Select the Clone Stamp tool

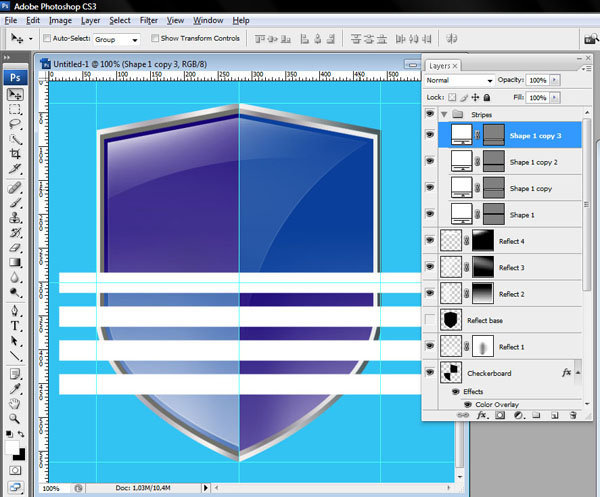pyautogui.click(x=15, y=218)
